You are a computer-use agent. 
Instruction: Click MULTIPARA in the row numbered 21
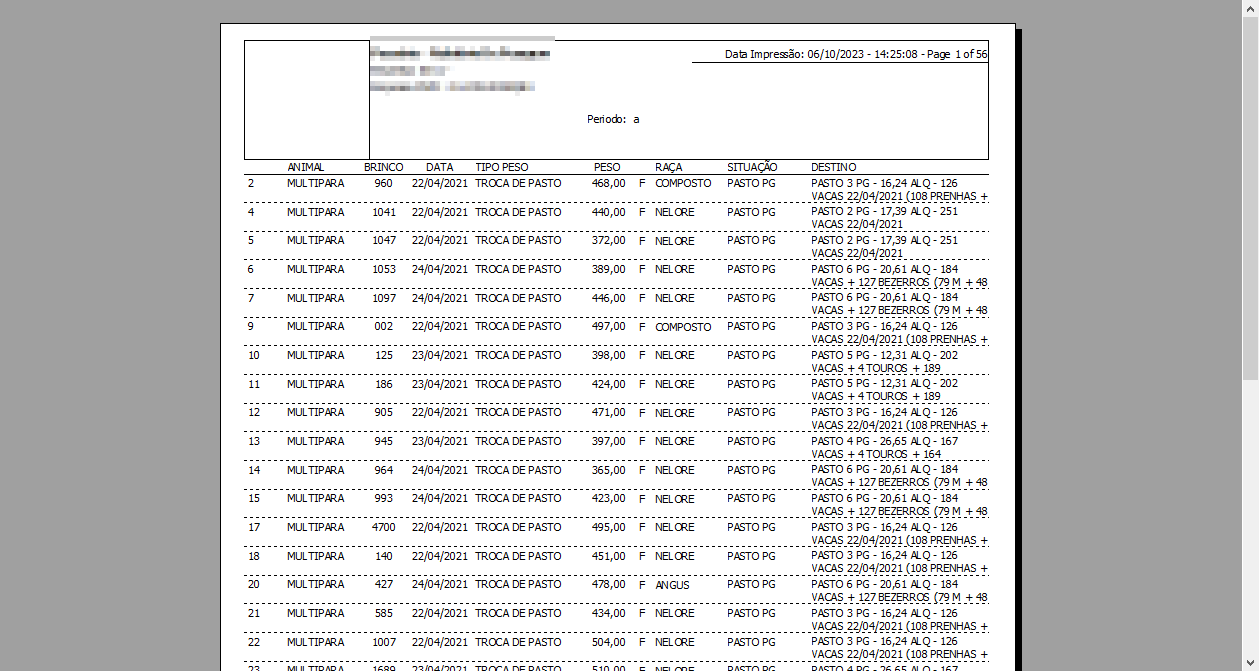[x=315, y=613]
